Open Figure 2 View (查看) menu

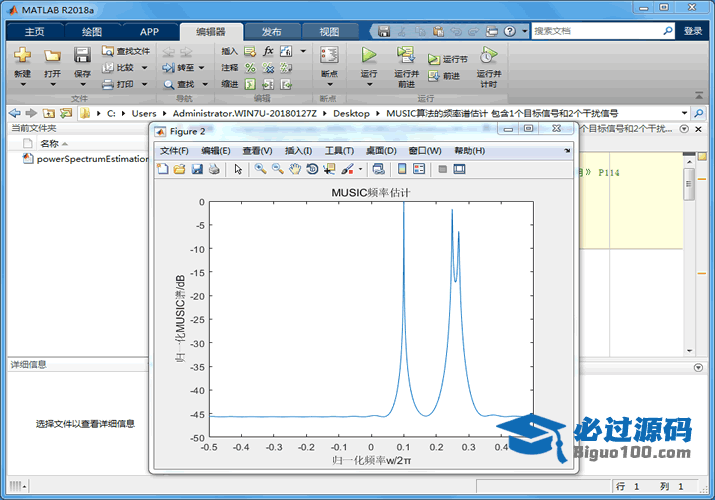point(257,151)
